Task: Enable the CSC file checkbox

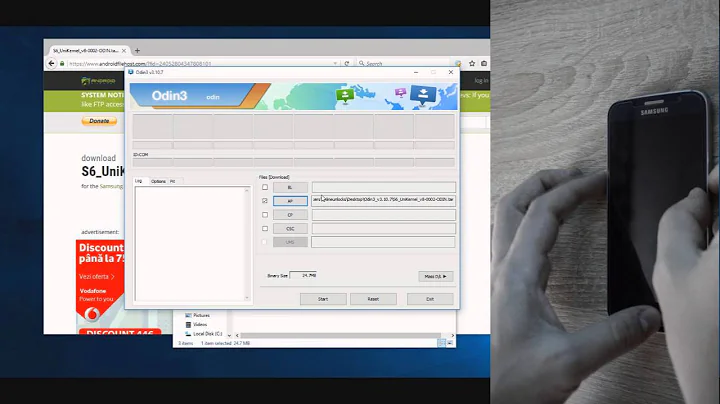Action: click(265, 229)
